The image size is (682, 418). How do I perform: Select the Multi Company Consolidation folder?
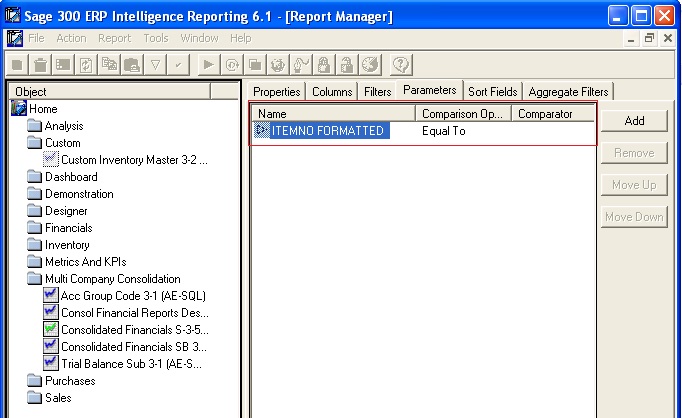[113, 278]
